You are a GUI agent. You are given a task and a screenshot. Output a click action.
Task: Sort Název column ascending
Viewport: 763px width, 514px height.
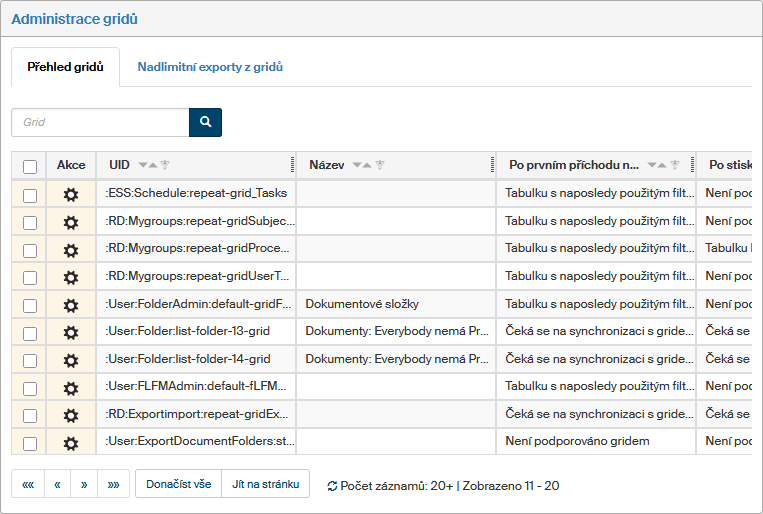point(367,165)
